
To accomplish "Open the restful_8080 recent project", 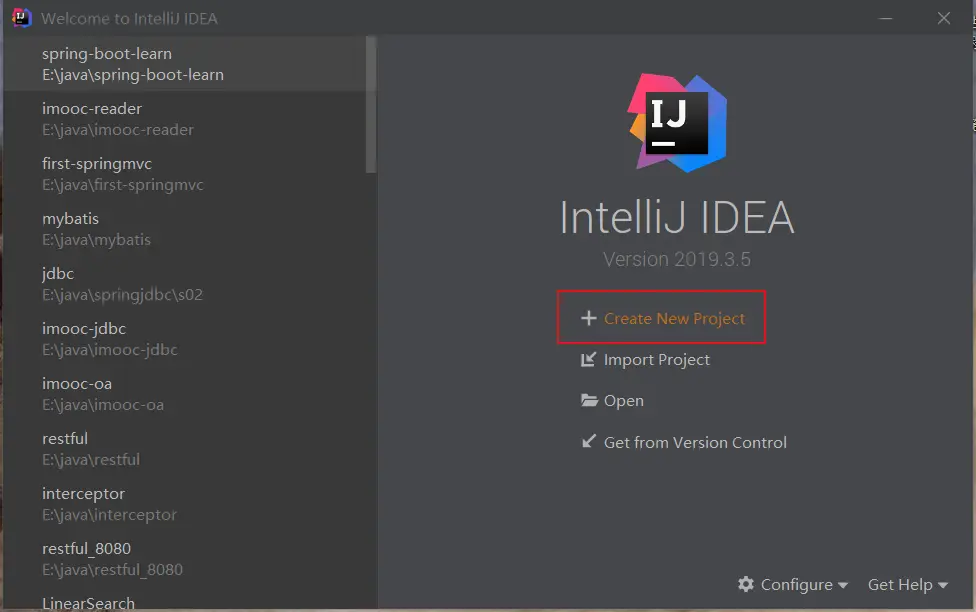I will coord(112,559).
